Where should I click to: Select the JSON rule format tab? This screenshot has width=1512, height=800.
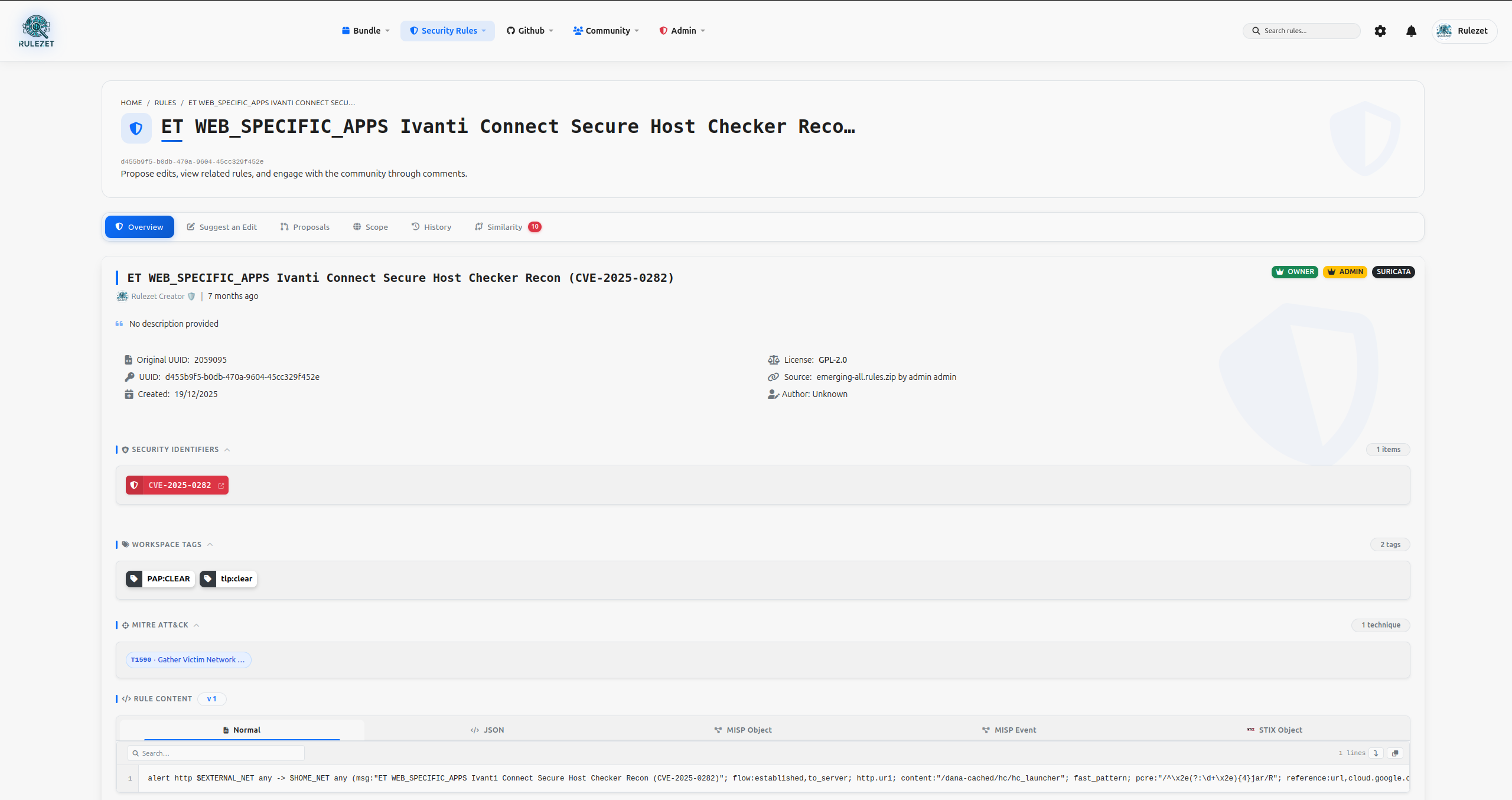pos(487,730)
